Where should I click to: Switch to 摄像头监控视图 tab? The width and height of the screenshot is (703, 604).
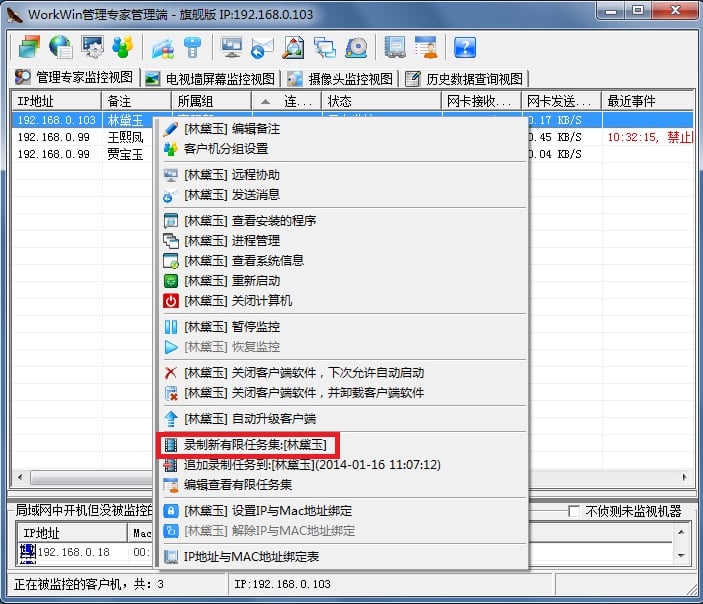[341, 79]
